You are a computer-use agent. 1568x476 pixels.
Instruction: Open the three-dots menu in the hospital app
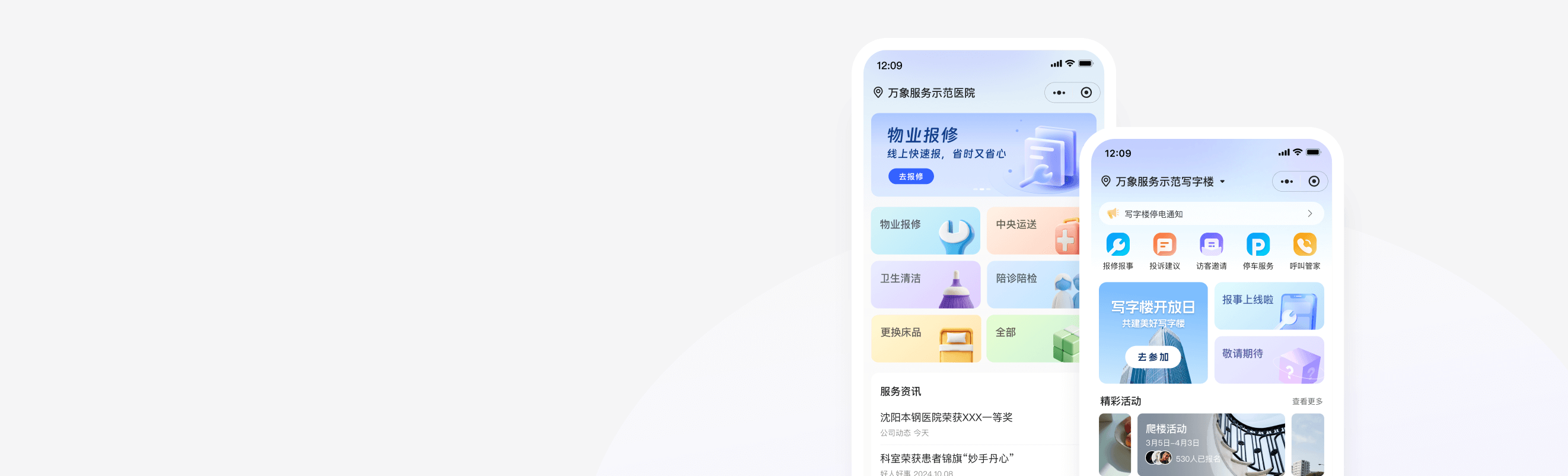1059,93
